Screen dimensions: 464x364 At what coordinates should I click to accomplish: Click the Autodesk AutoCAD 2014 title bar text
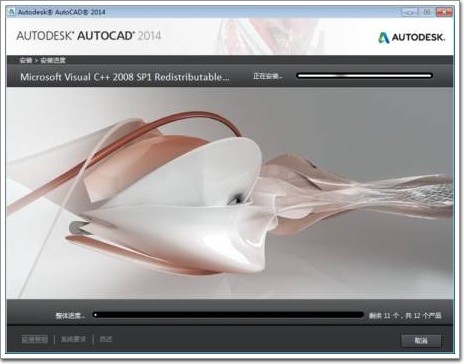[62, 12]
